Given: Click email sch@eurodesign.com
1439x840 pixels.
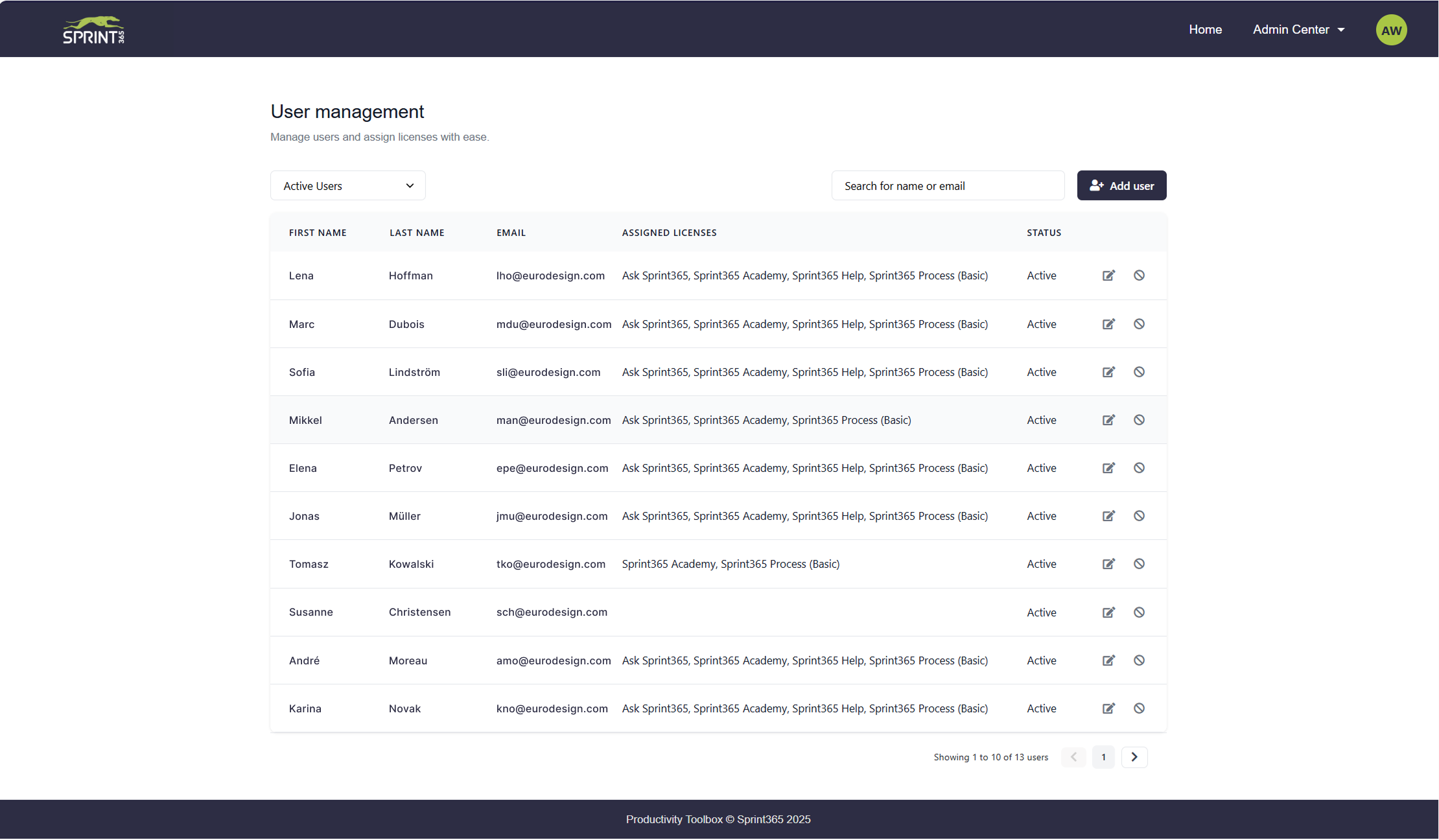Looking at the screenshot, I should coord(552,612).
